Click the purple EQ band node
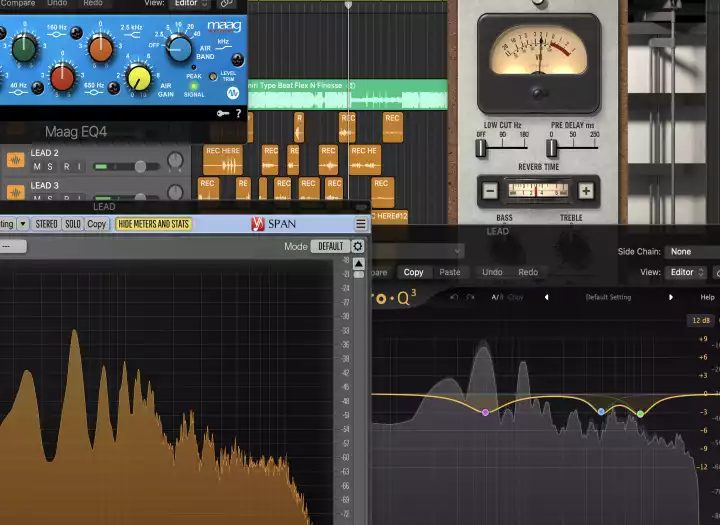The width and height of the screenshot is (720, 525). [485, 412]
